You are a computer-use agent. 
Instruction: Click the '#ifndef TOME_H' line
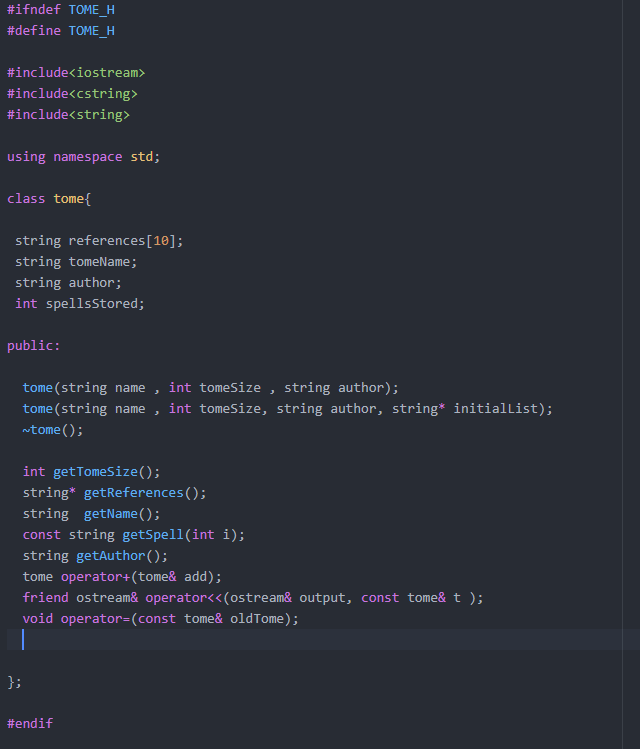click(x=61, y=10)
